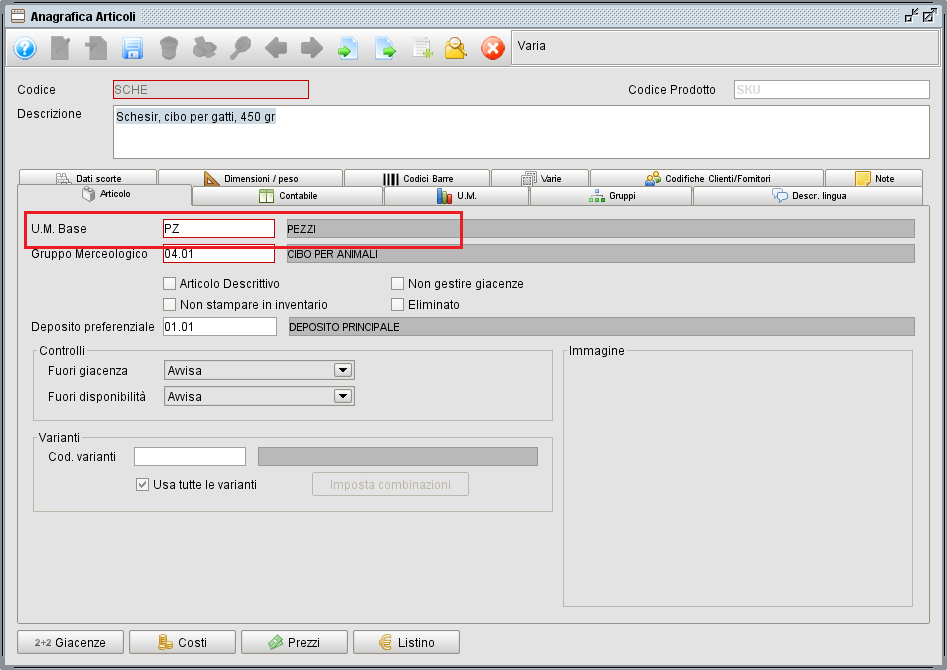Click the Deposito preferenziale input field
This screenshot has height=670, width=947.
(219, 327)
